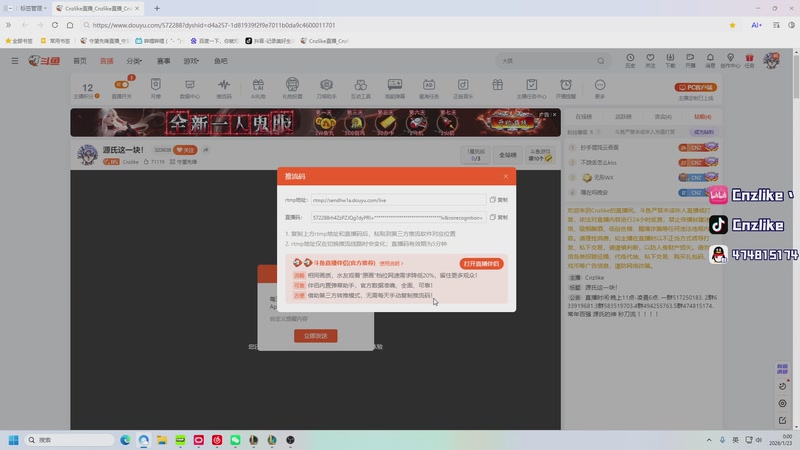The height and width of the screenshot is (450, 800).
Task: Open the 高能弹幕 icon
Action: click(x=395, y=88)
